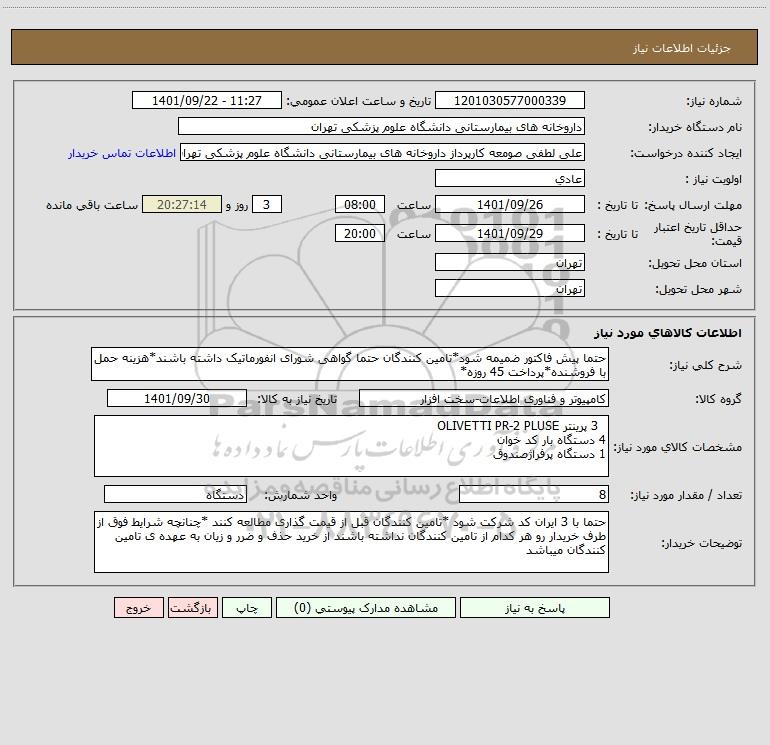
Task: Click the price validity time 20:00
Action: [x=359, y=234]
